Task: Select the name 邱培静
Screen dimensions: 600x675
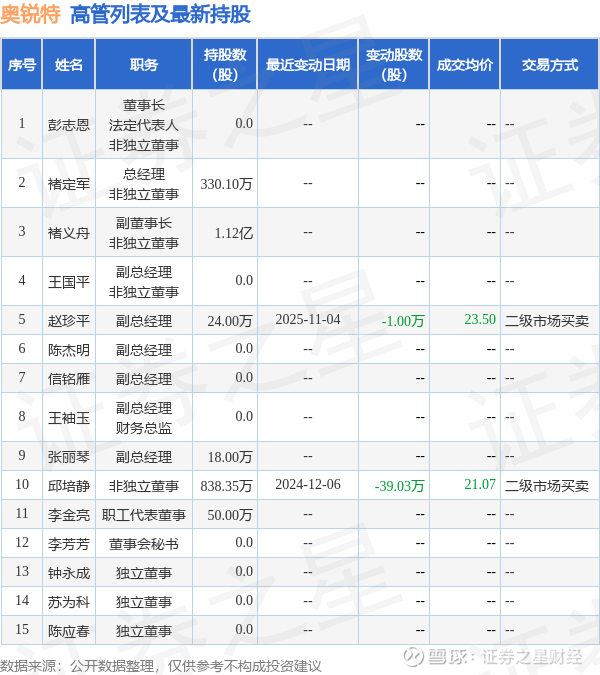Action: [x=68, y=486]
